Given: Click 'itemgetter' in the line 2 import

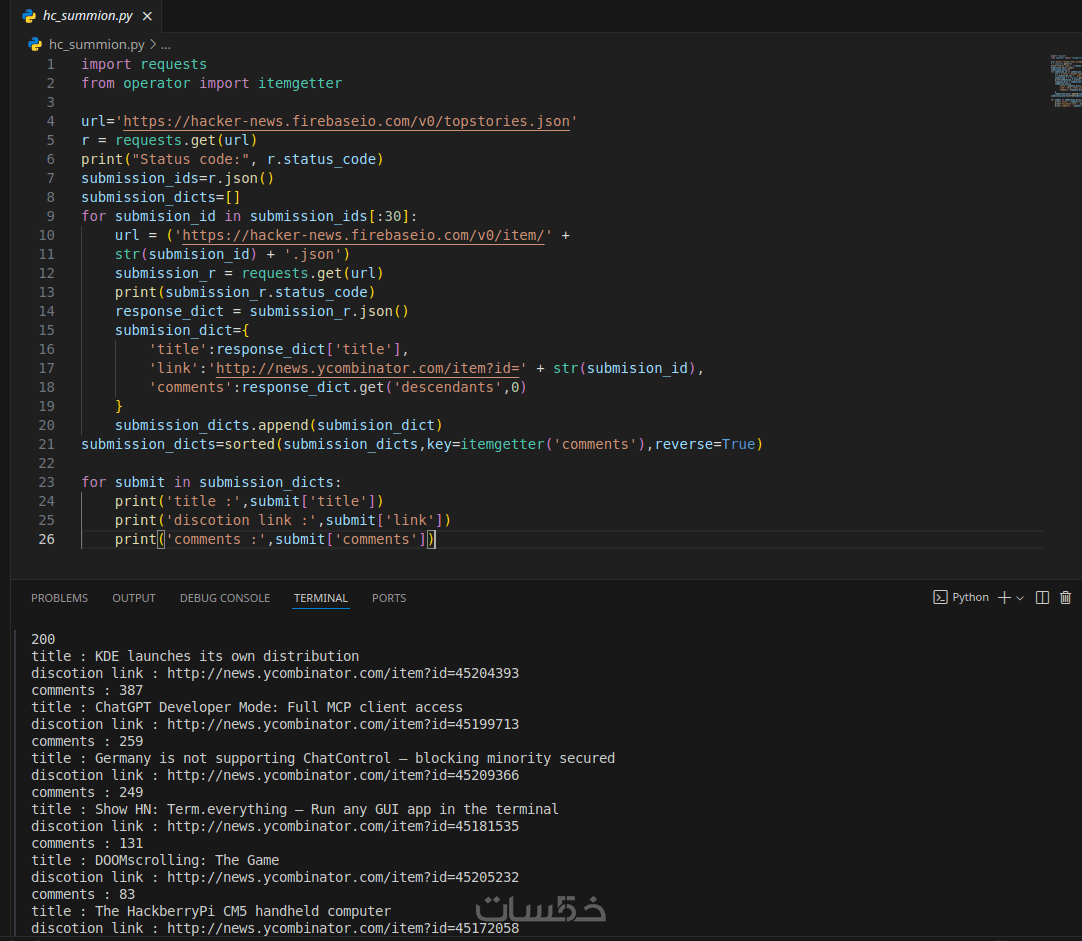Looking at the screenshot, I should (x=300, y=83).
